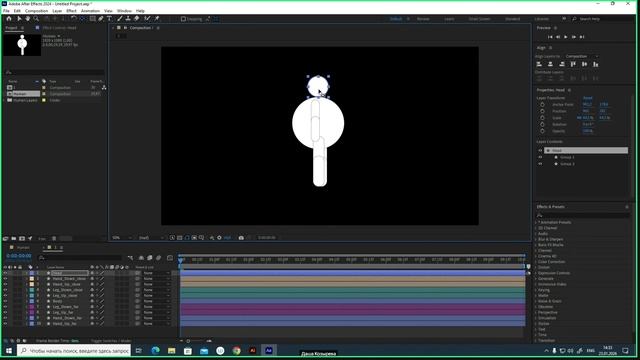Open parent dropdown for Hand_Up_far layer
The width and height of the screenshot is (640, 360).
157,324
